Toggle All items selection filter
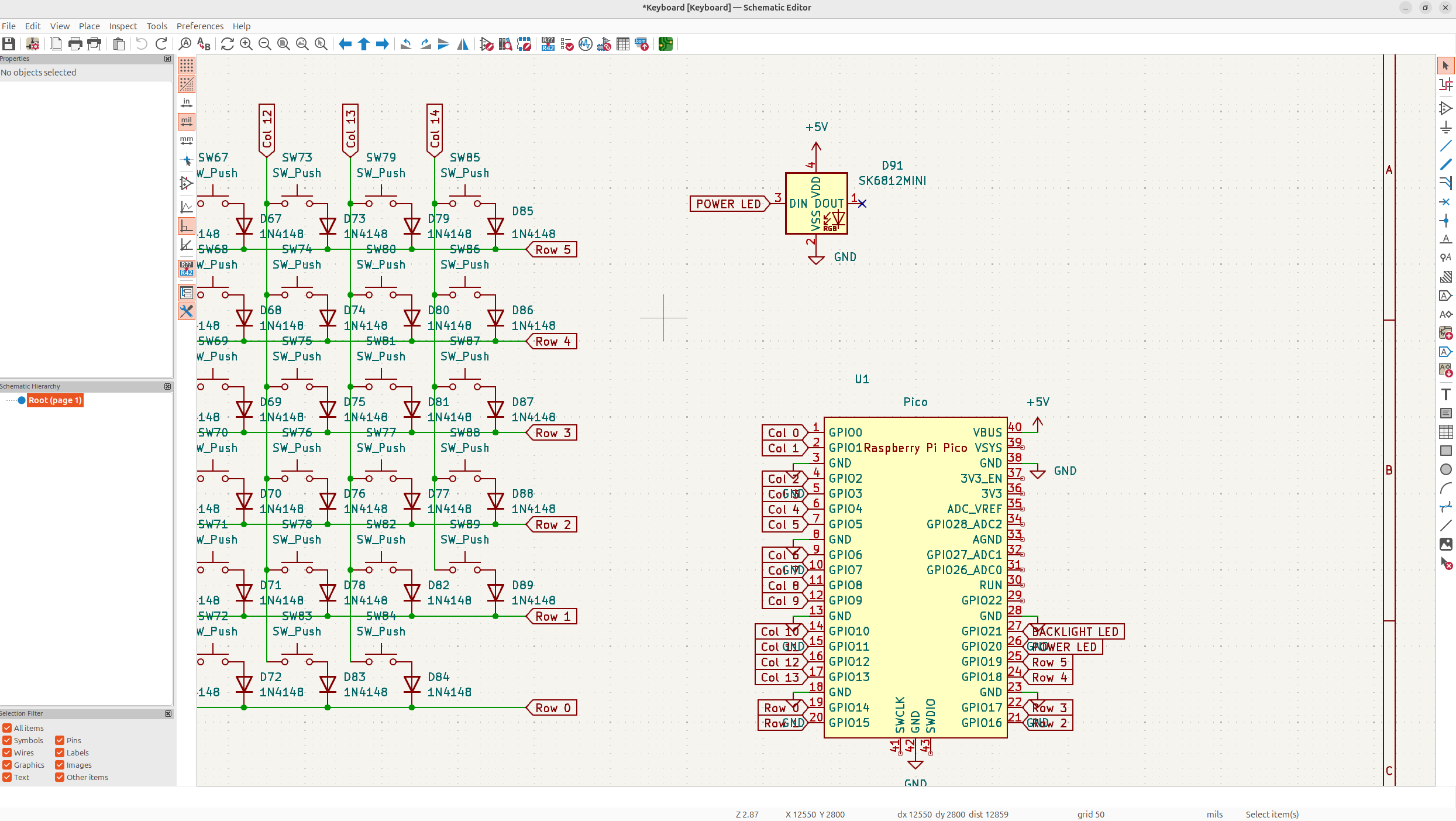Viewport: 1456px width, 821px height. point(7,728)
